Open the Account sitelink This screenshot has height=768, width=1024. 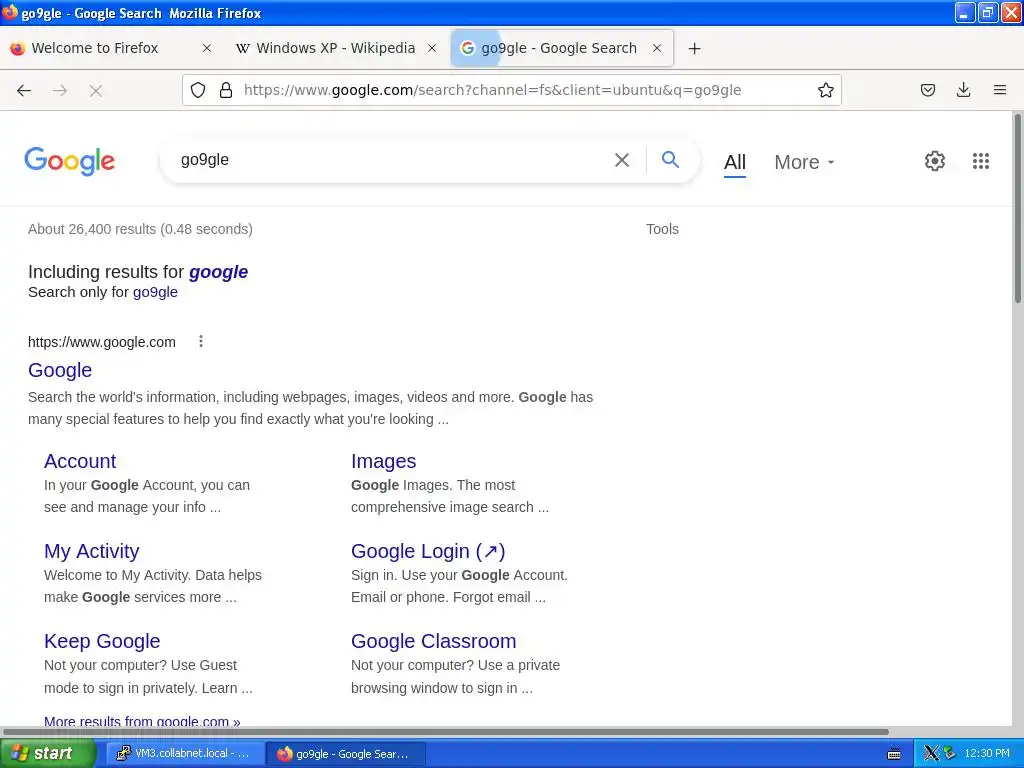(x=80, y=461)
